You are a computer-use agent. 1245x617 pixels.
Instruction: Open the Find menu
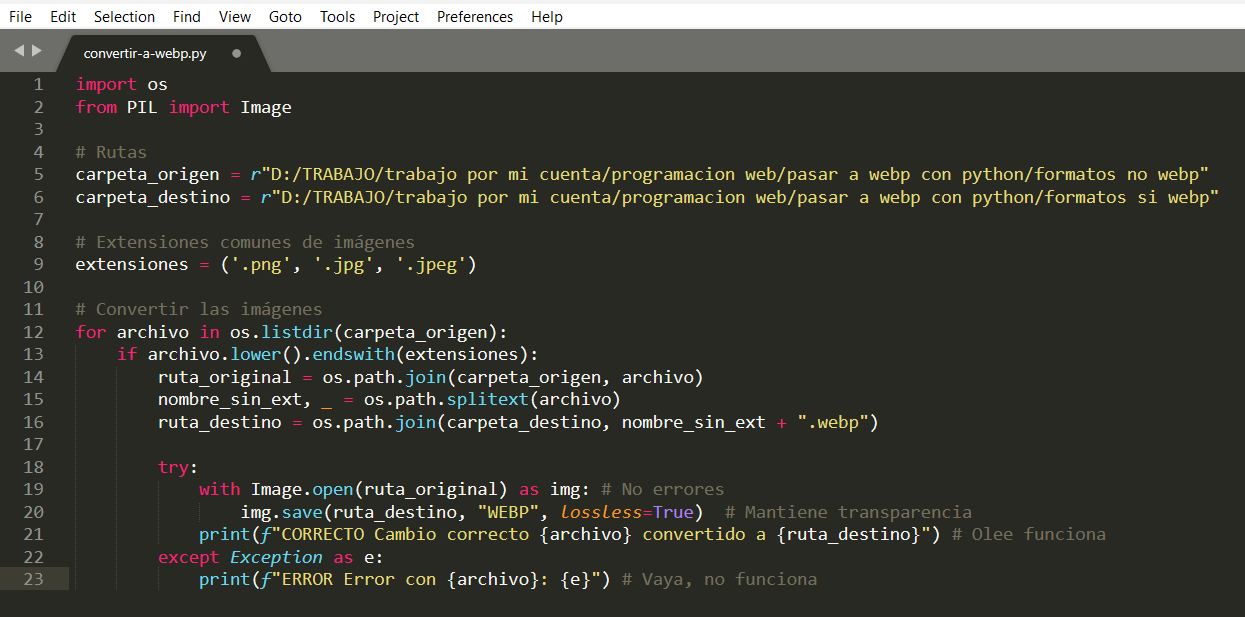(187, 16)
